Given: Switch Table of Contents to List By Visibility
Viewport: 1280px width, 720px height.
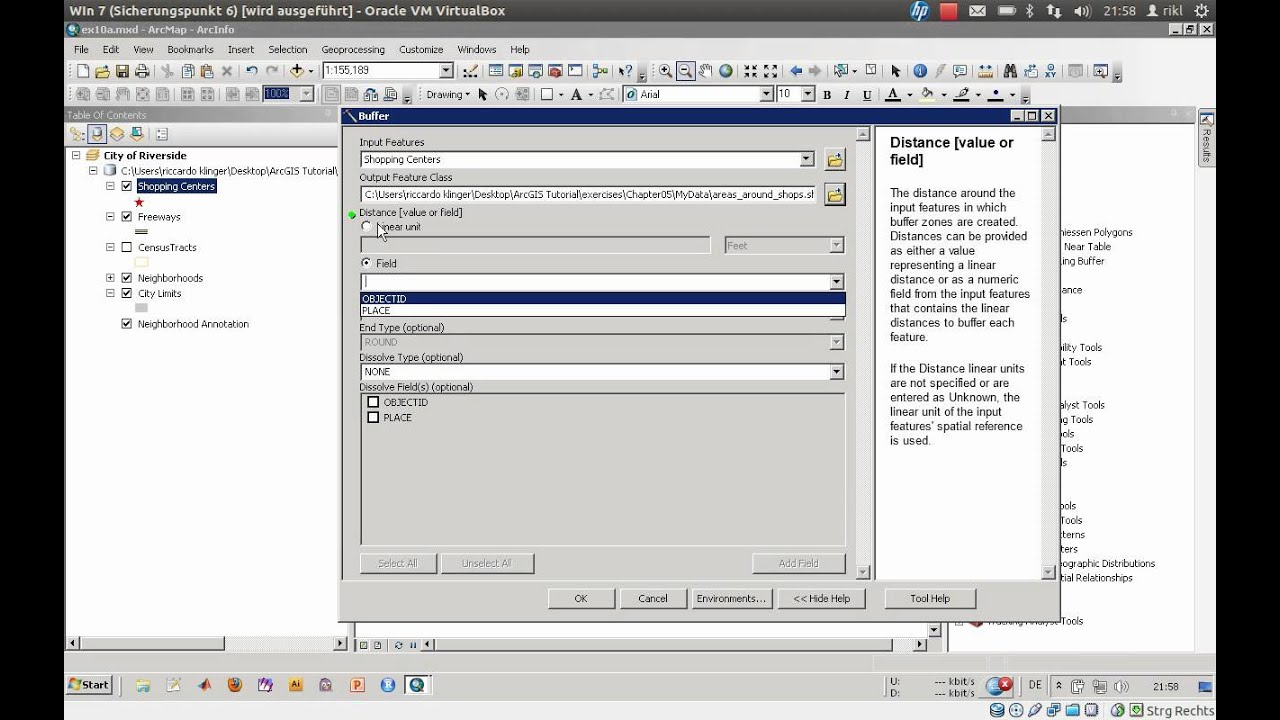Looking at the screenshot, I should [x=117, y=134].
